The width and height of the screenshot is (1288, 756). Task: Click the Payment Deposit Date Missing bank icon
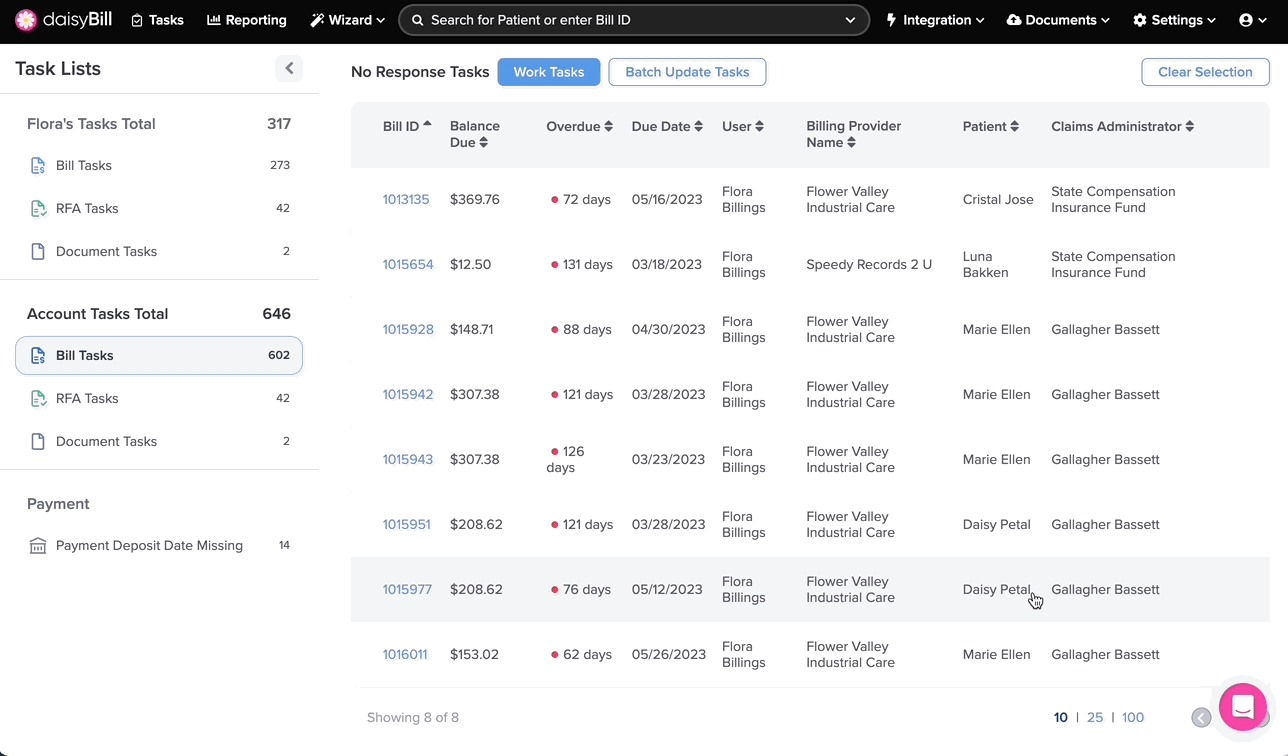pyautogui.click(x=38, y=546)
